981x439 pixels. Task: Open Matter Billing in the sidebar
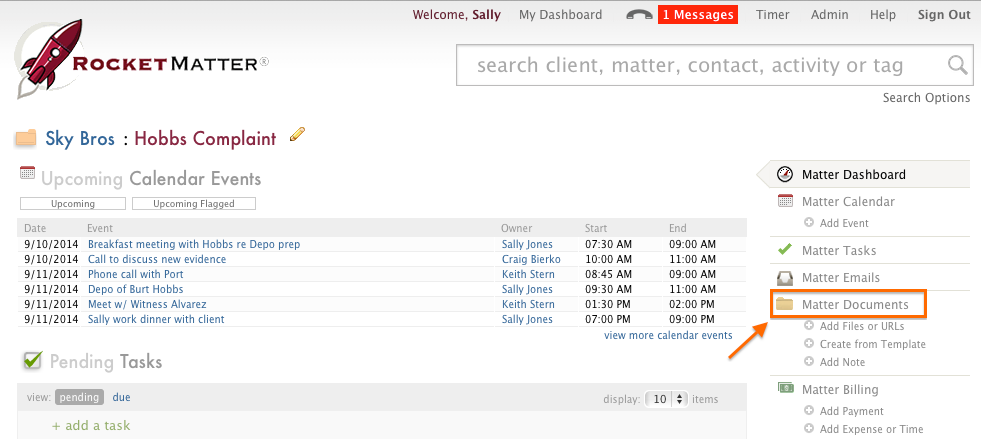click(840, 389)
